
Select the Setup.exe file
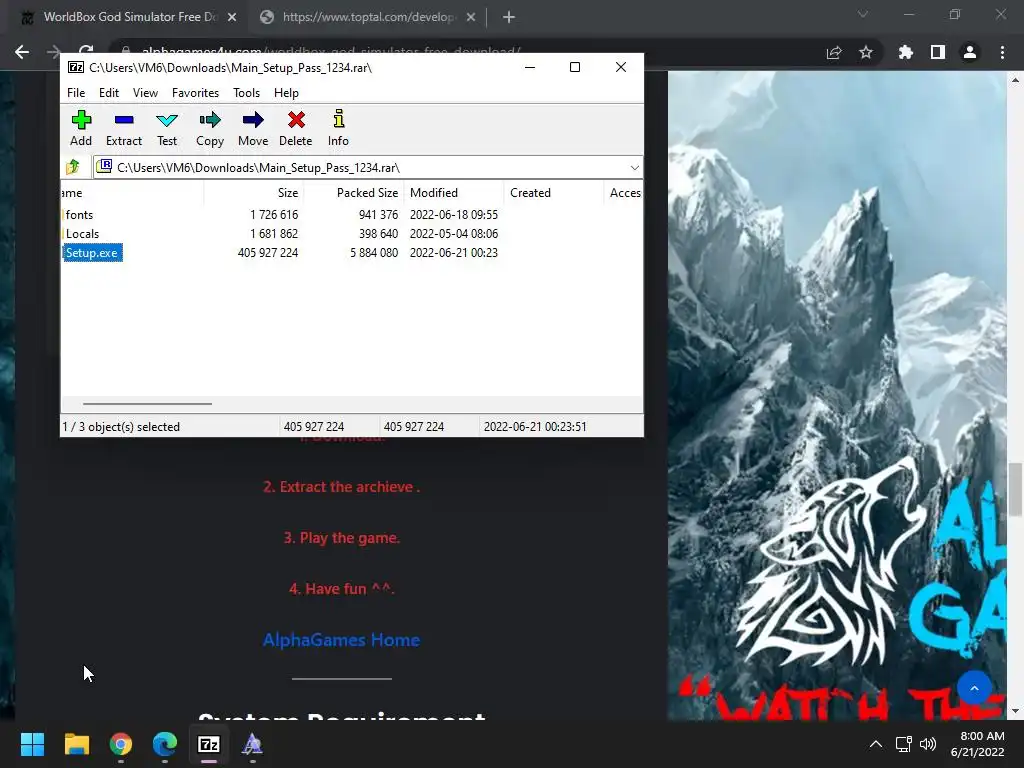click(x=91, y=253)
